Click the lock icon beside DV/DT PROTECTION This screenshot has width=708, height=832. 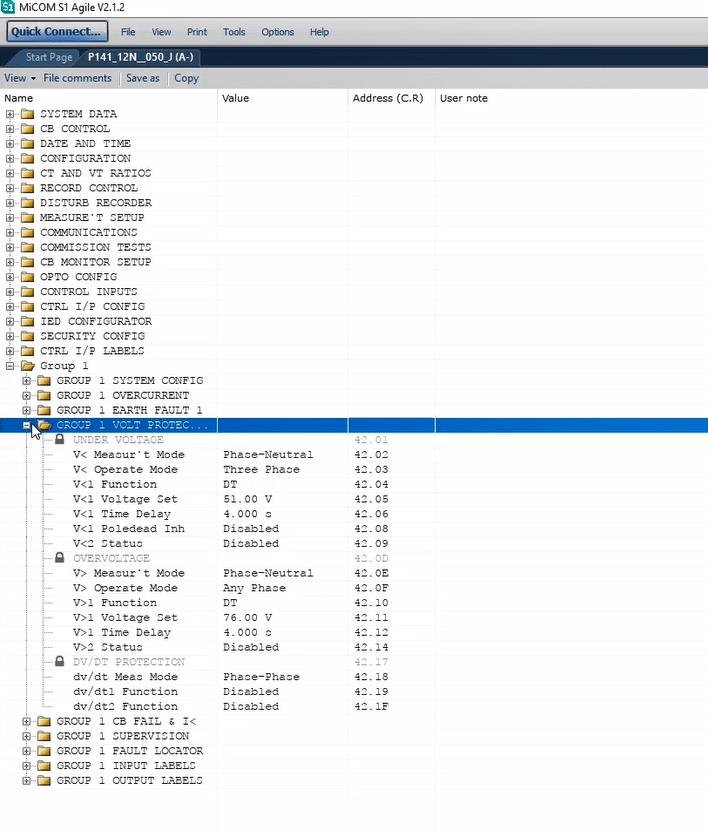(x=60, y=662)
